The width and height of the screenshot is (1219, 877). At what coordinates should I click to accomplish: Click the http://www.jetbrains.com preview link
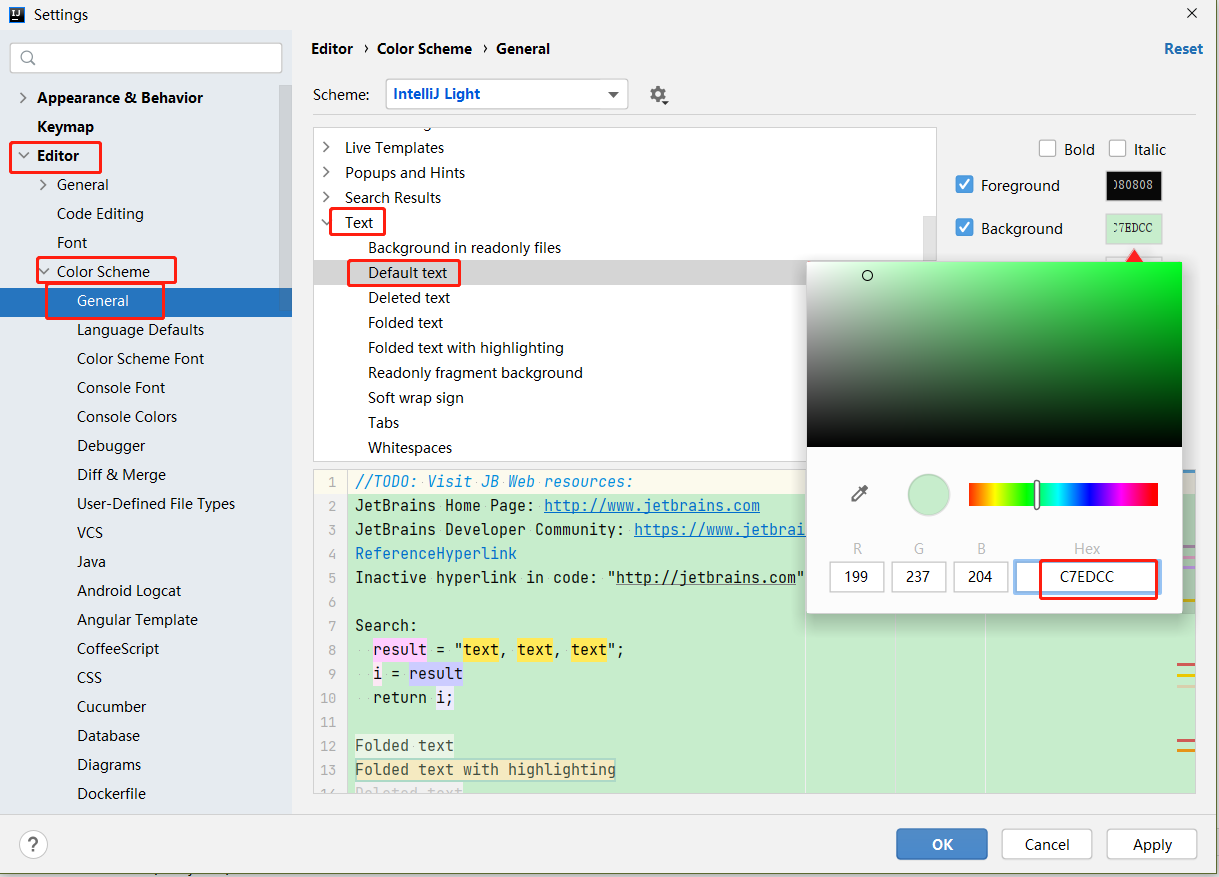(x=652, y=506)
